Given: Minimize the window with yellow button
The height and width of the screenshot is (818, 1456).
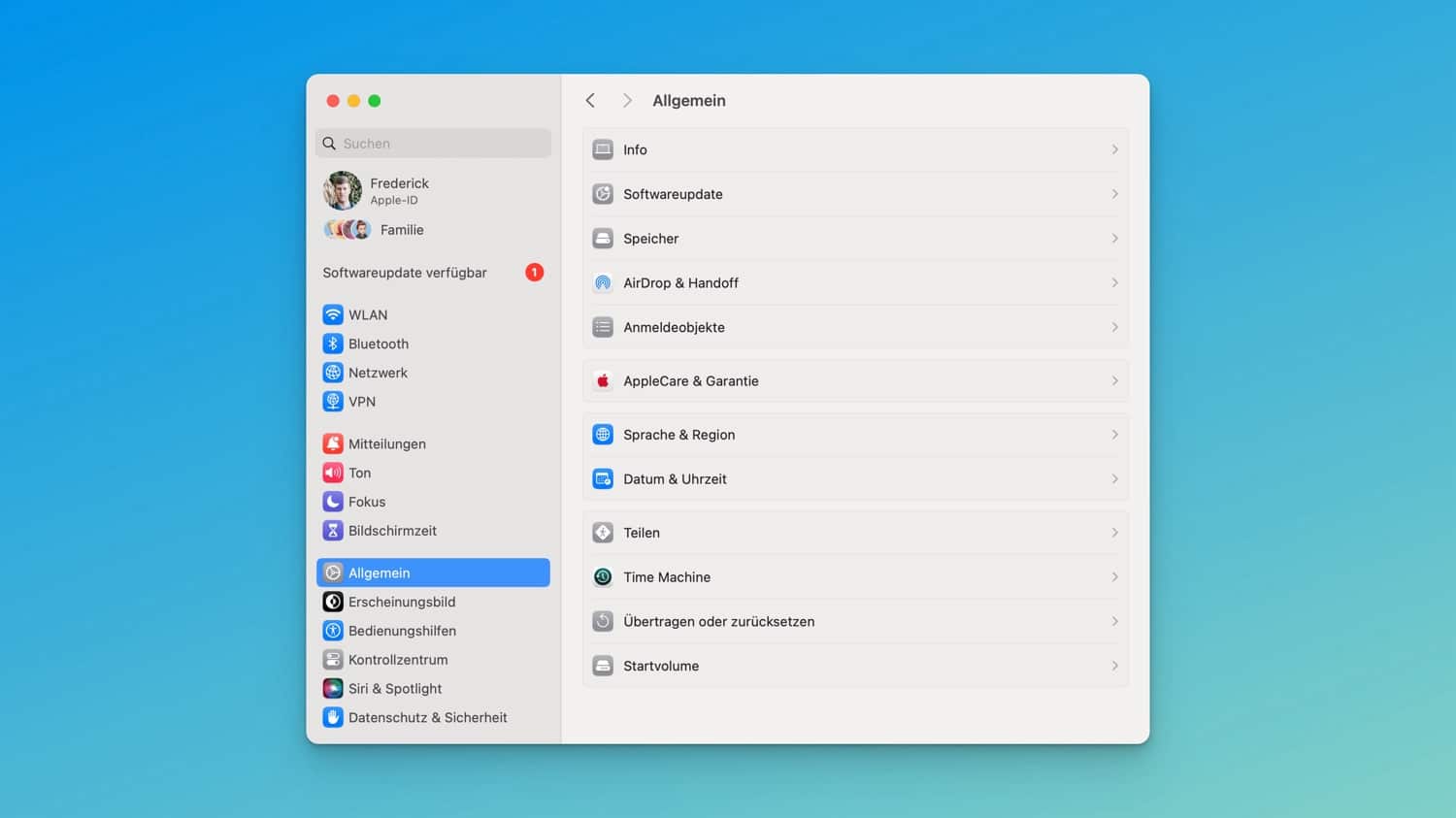Looking at the screenshot, I should (353, 101).
